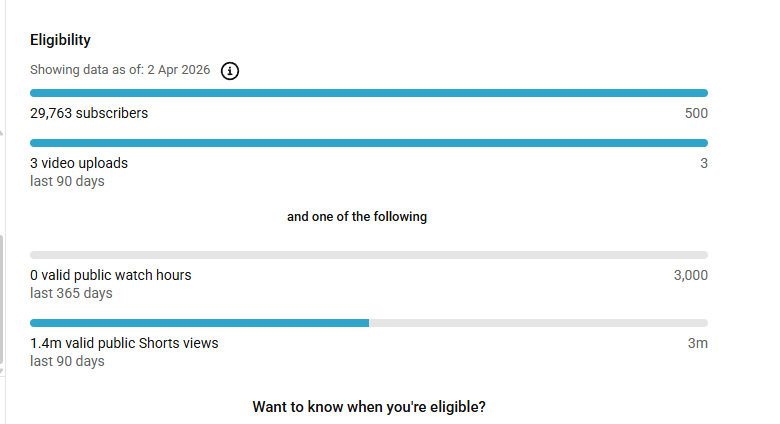Click the "and one of the following" text
This screenshot has width=780, height=424.
click(357, 217)
